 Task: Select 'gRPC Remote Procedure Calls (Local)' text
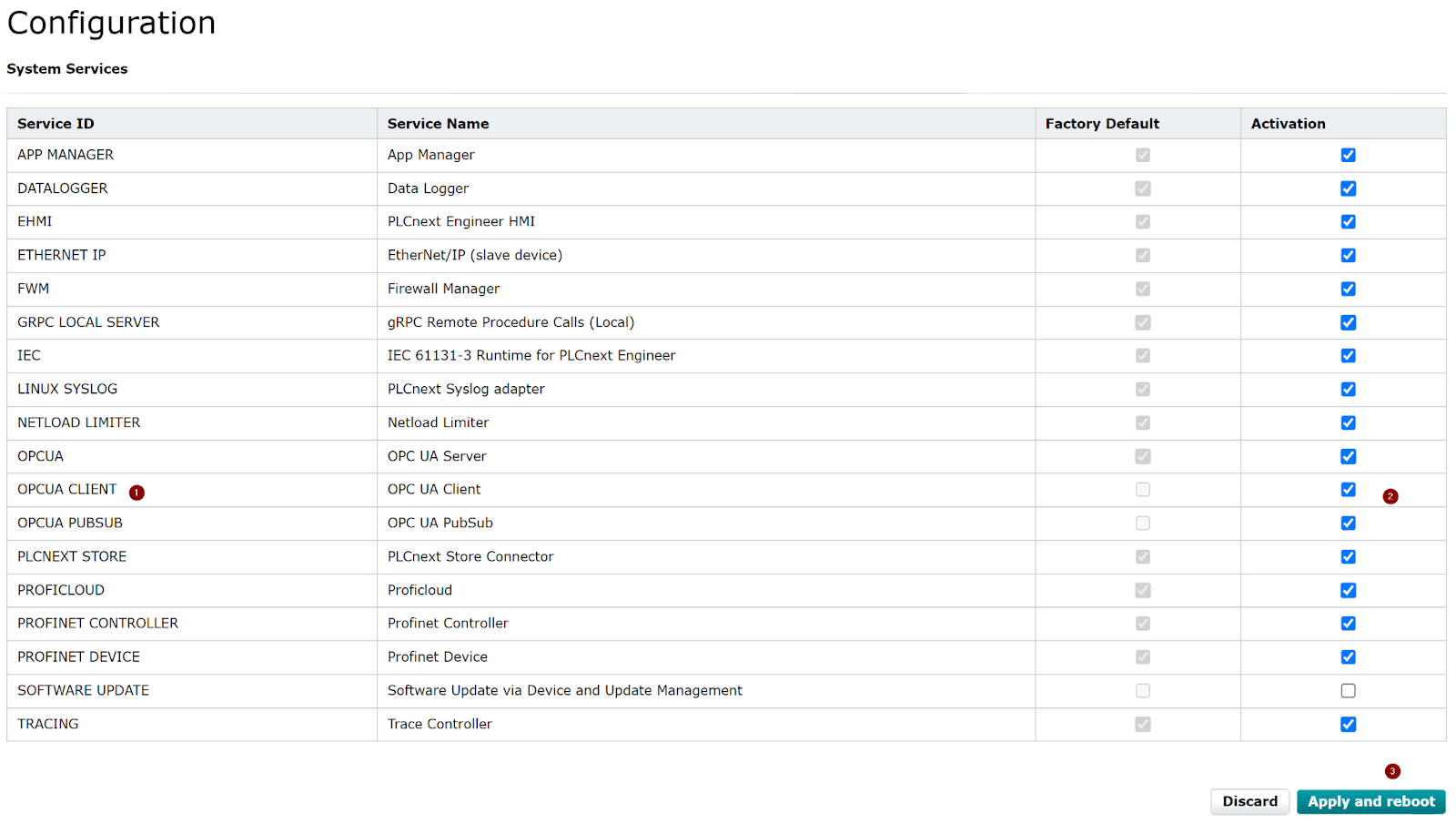(511, 322)
